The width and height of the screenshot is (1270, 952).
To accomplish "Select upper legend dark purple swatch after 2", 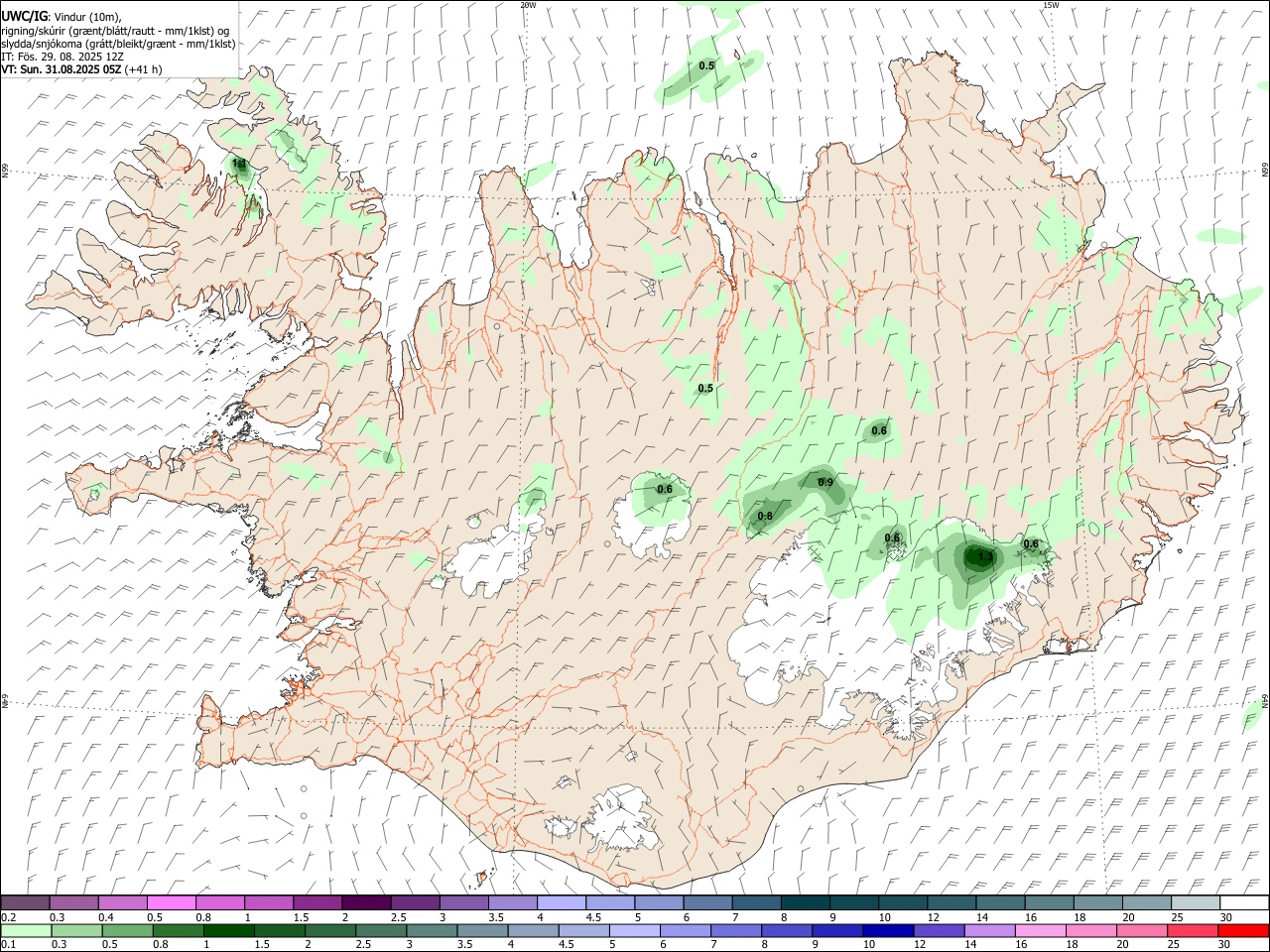I will [366, 903].
